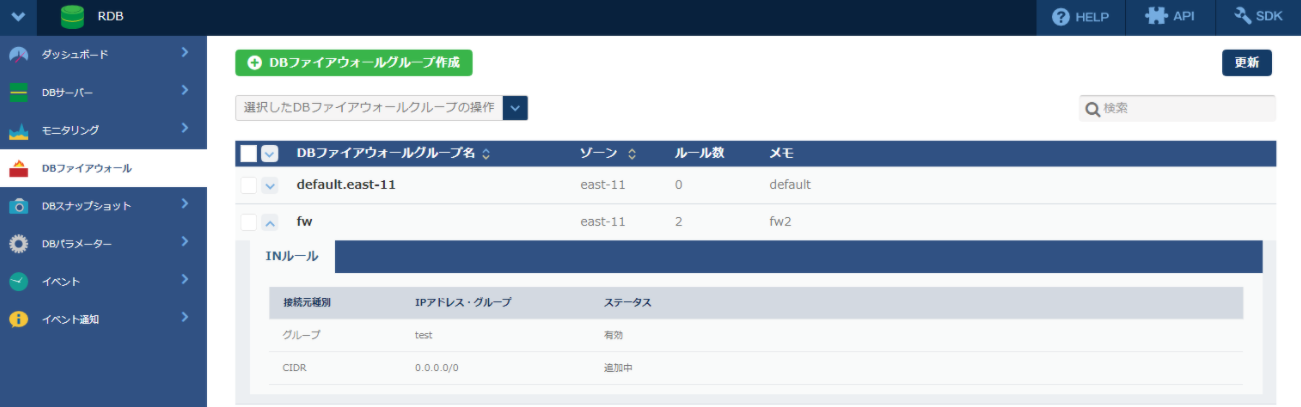Open the SDK link in header
This screenshot has height=407, width=1301.
click(x=1258, y=17)
